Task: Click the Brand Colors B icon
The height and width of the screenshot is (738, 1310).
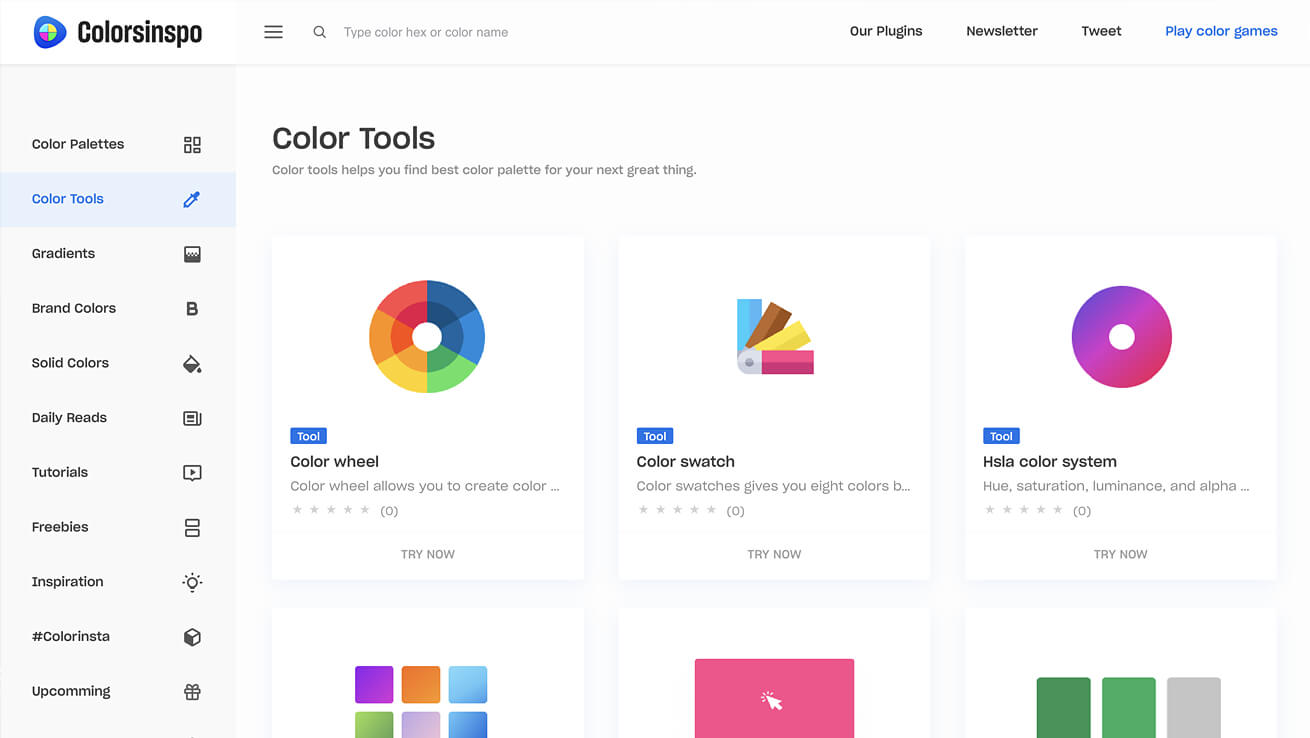Action: [x=192, y=309]
